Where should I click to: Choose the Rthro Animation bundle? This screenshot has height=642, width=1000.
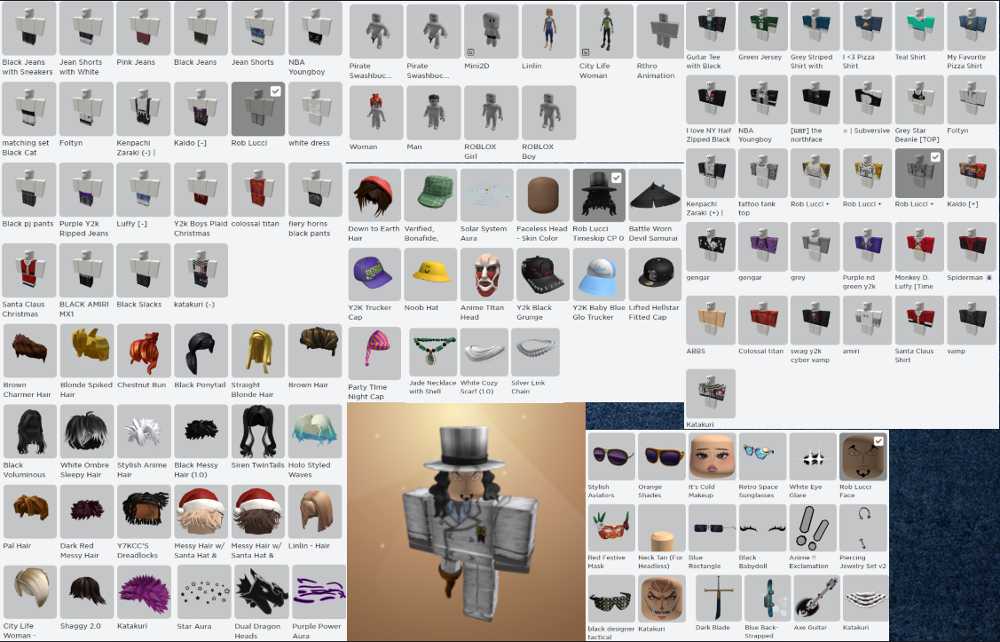tap(660, 31)
